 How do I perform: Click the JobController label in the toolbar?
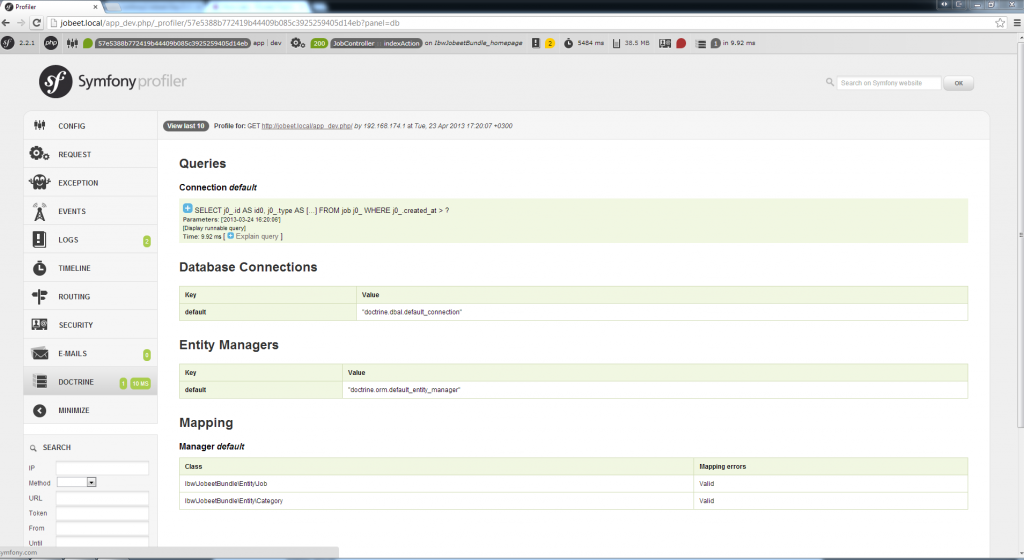[353, 43]
